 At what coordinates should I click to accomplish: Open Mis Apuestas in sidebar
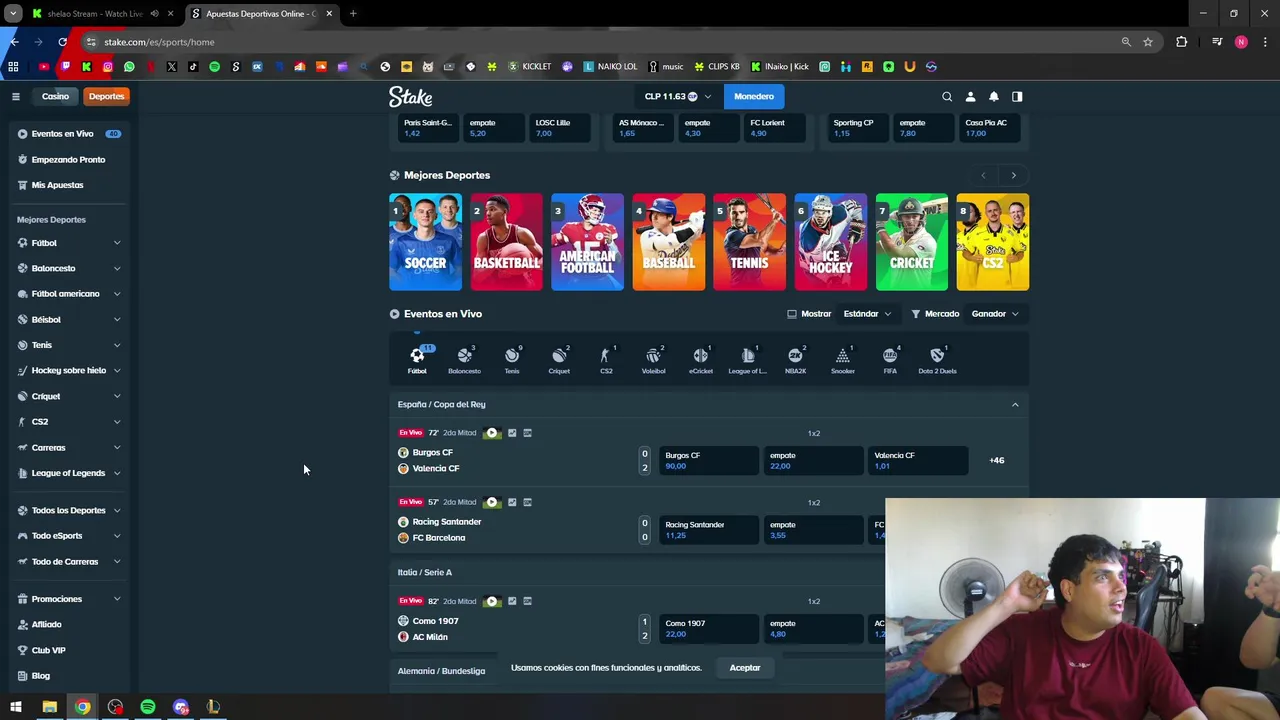68,185
